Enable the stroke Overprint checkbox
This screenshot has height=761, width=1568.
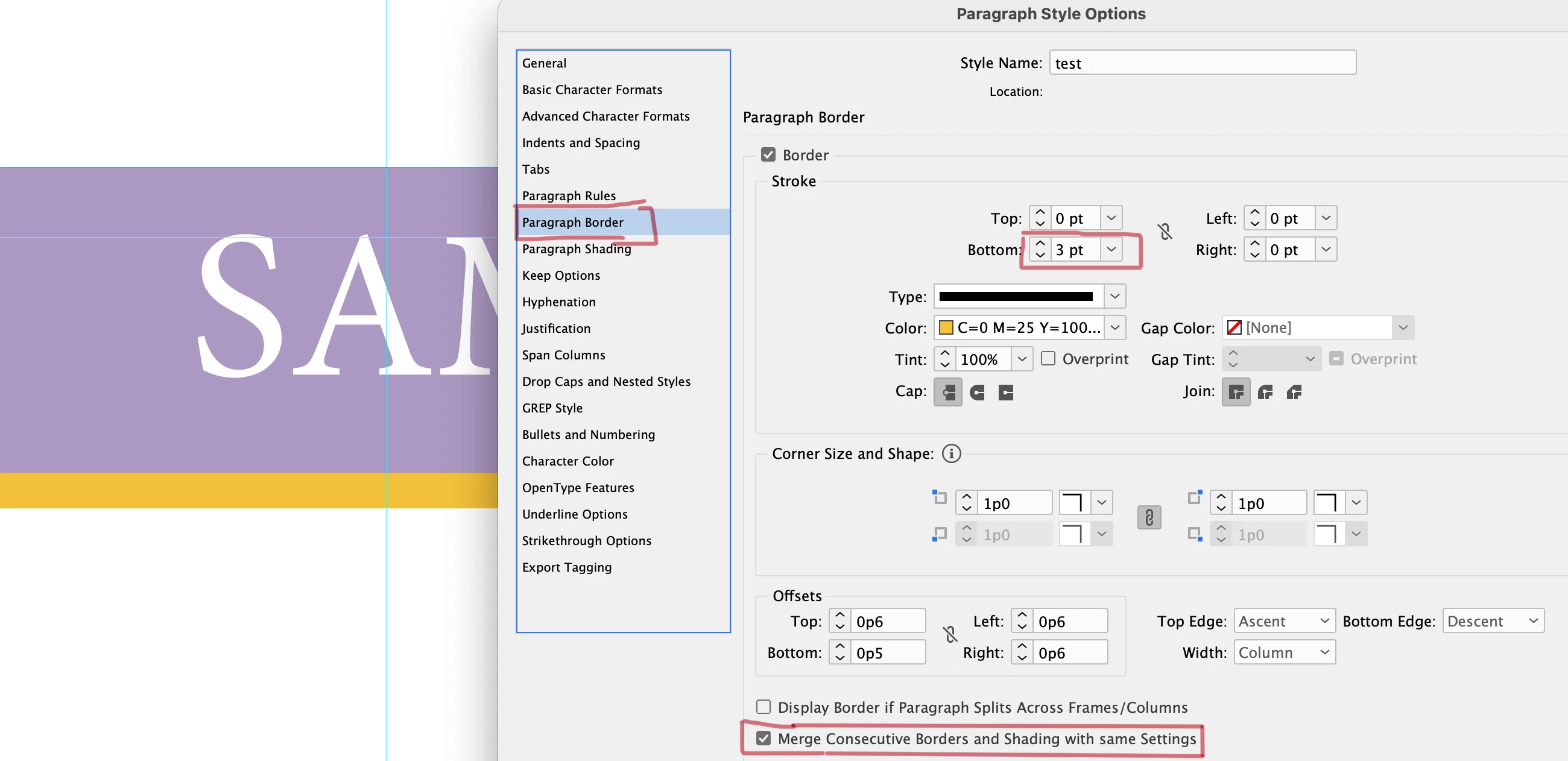(1048, 359)
